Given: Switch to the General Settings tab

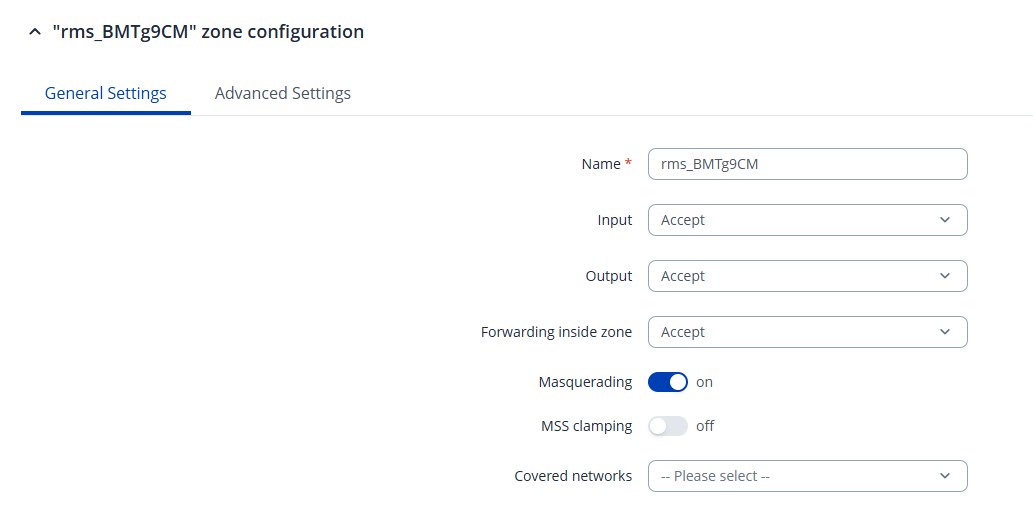Looking at the screenshot, I should 105,93.
